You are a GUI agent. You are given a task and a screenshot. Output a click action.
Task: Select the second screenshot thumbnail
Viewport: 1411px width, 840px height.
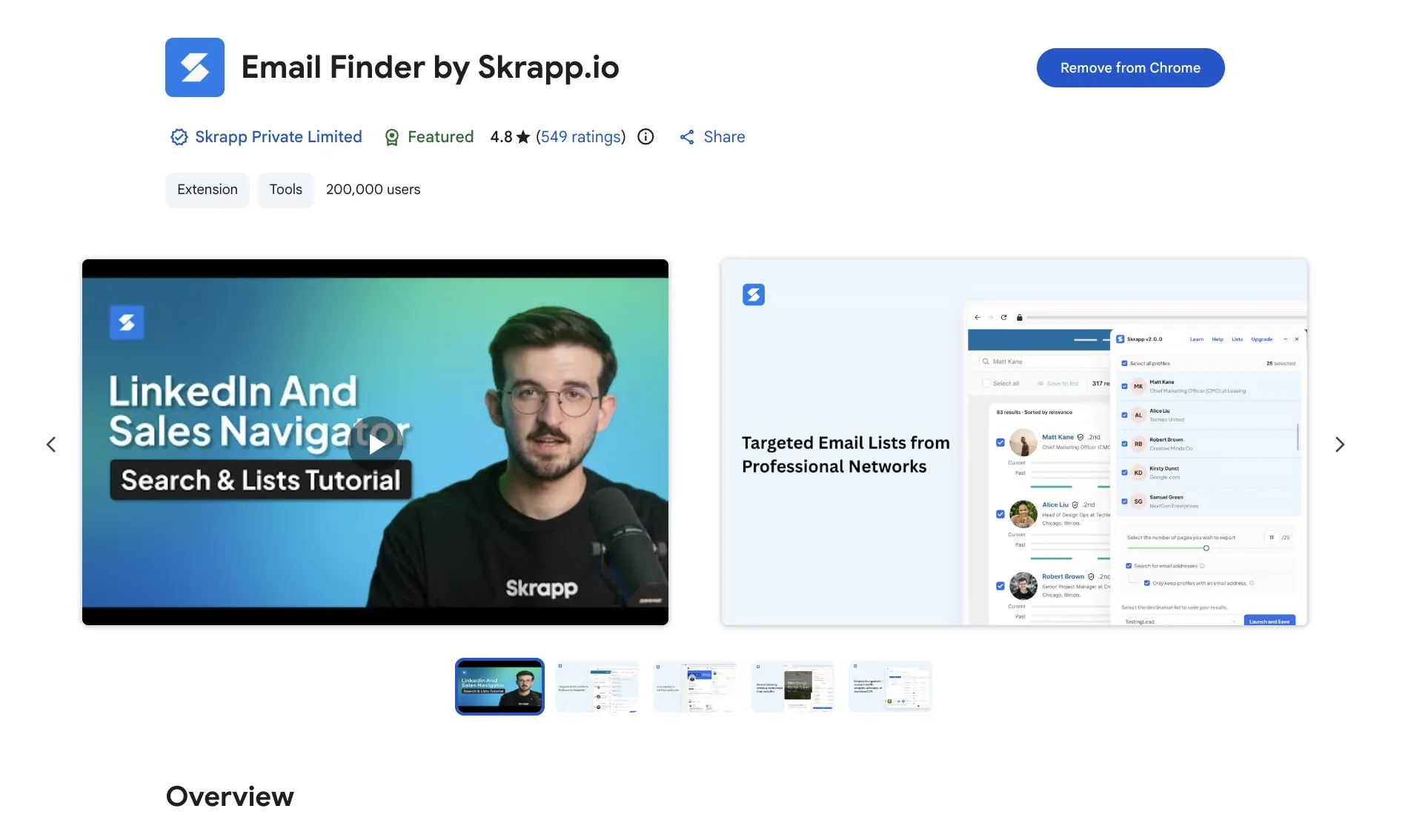[x=597, y=687]
